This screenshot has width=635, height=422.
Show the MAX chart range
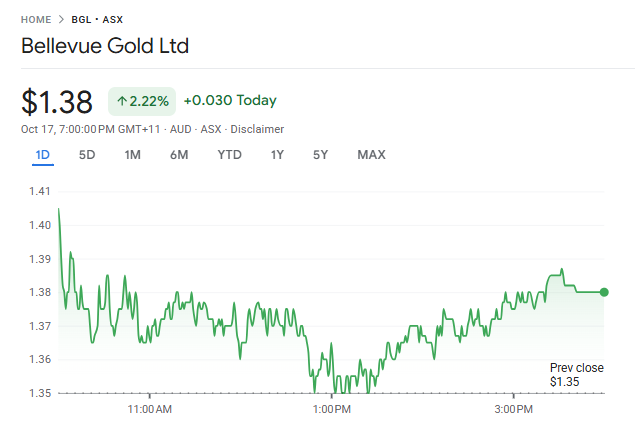point(371,155)
